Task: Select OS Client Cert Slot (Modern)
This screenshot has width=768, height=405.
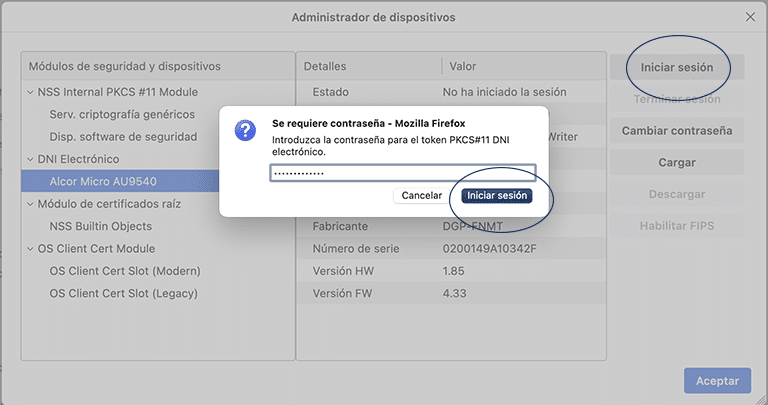Action: (x=125, y=271)
